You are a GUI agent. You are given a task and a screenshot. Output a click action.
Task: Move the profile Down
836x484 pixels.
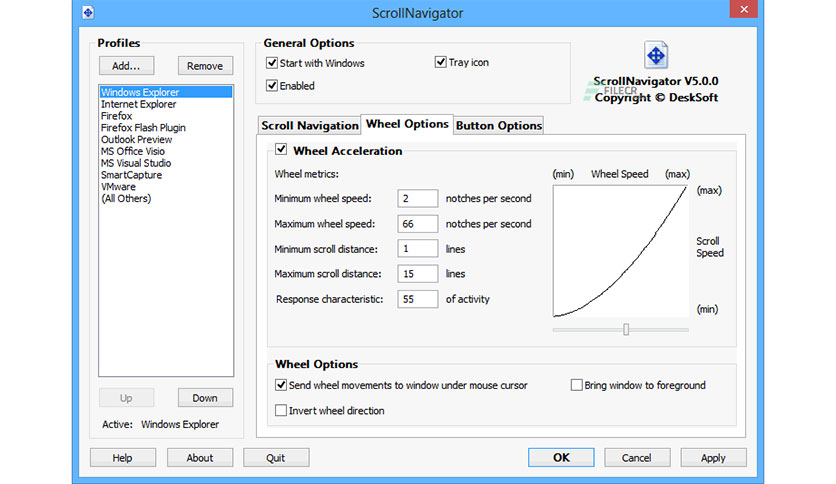pyautogui.click(x=205, y=398)
